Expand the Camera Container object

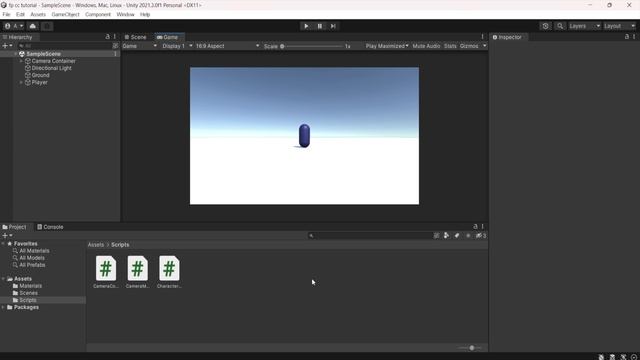[x=21, y=61]
